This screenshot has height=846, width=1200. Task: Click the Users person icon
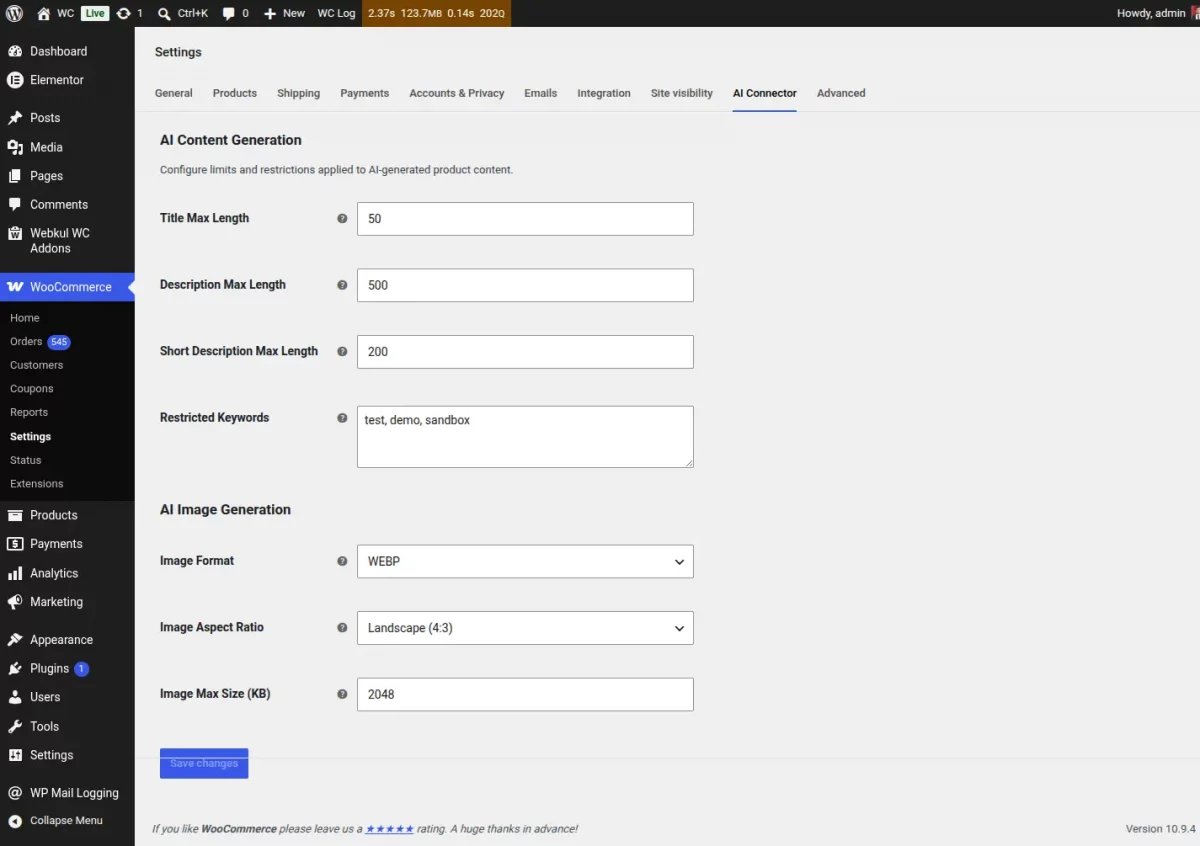[15, 697]
